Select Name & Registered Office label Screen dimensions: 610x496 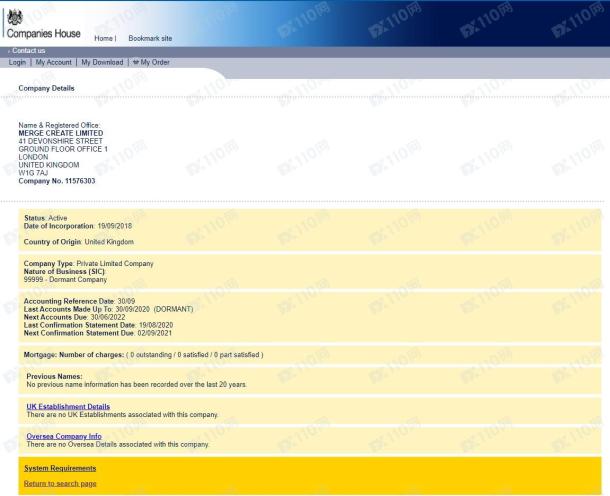tap(59, 125)
